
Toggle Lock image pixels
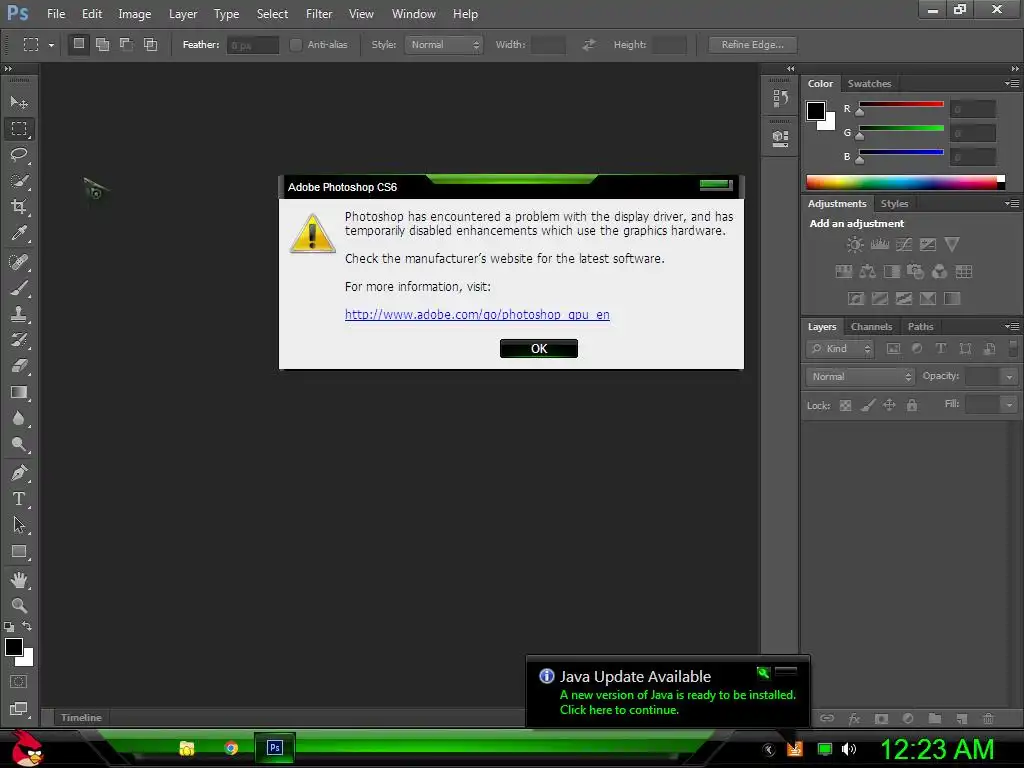coord(868,406)
